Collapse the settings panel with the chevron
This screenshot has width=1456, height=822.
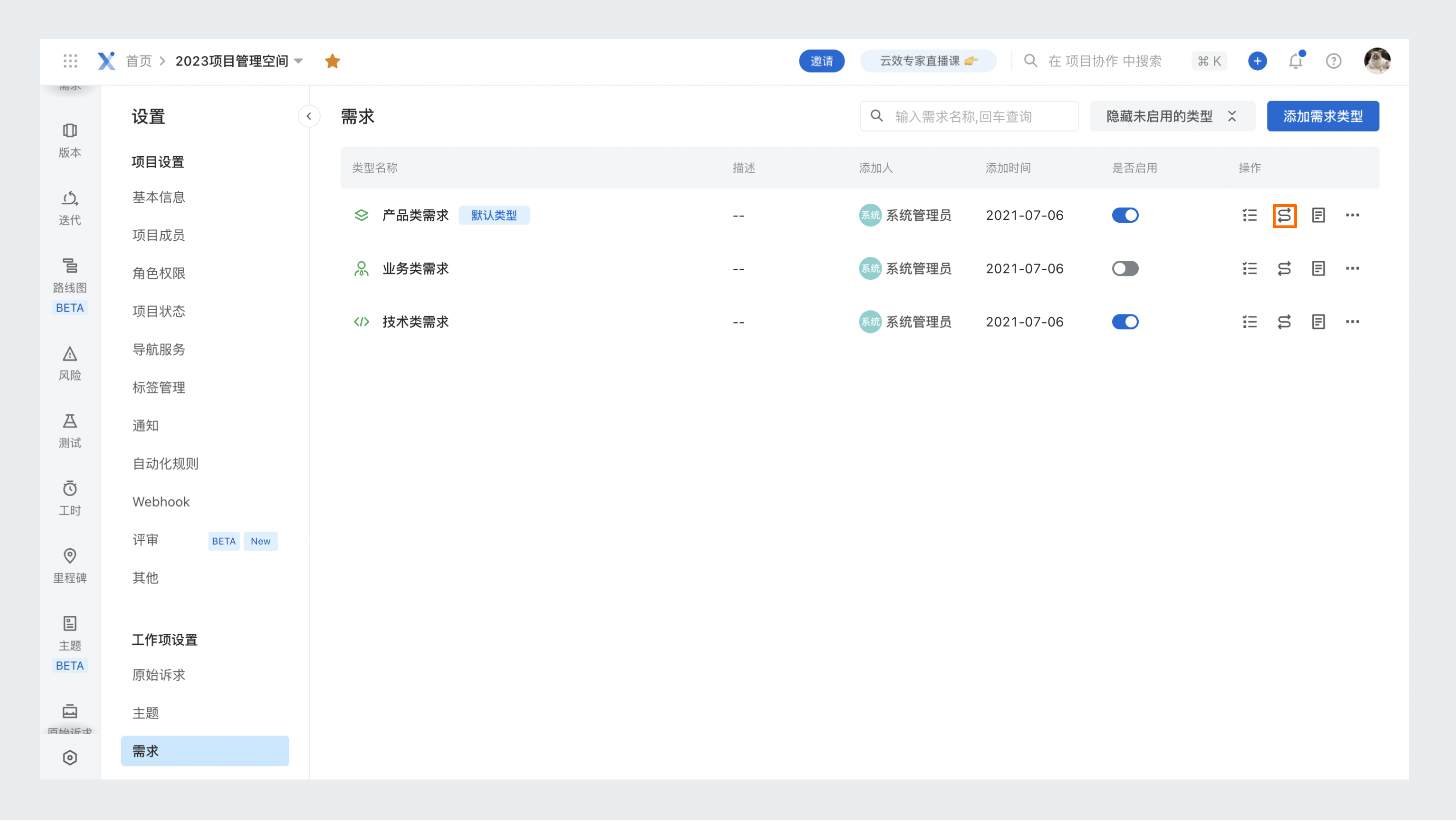pos(309,117)
